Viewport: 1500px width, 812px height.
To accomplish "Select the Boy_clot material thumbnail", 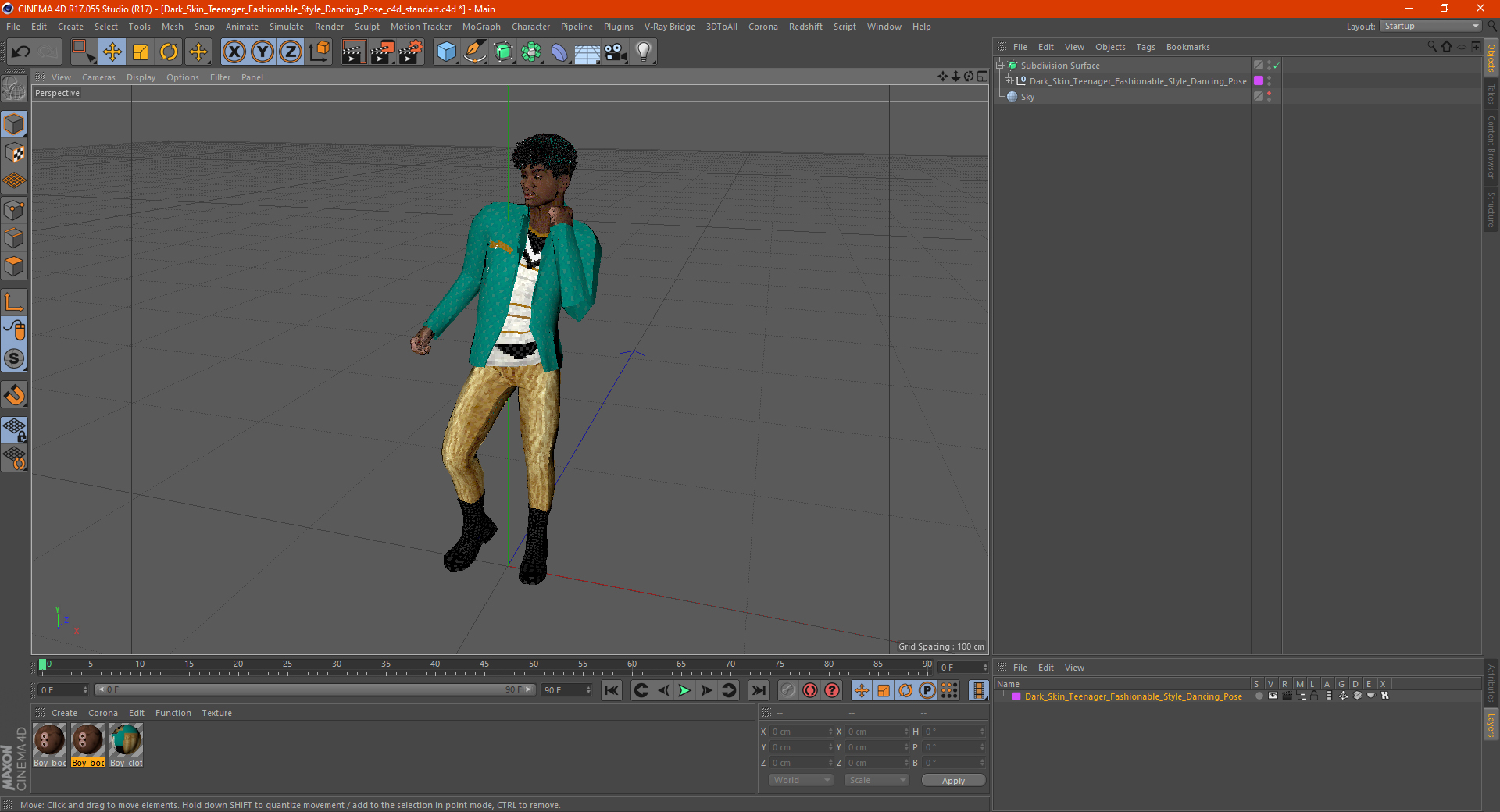I will 126,746.
